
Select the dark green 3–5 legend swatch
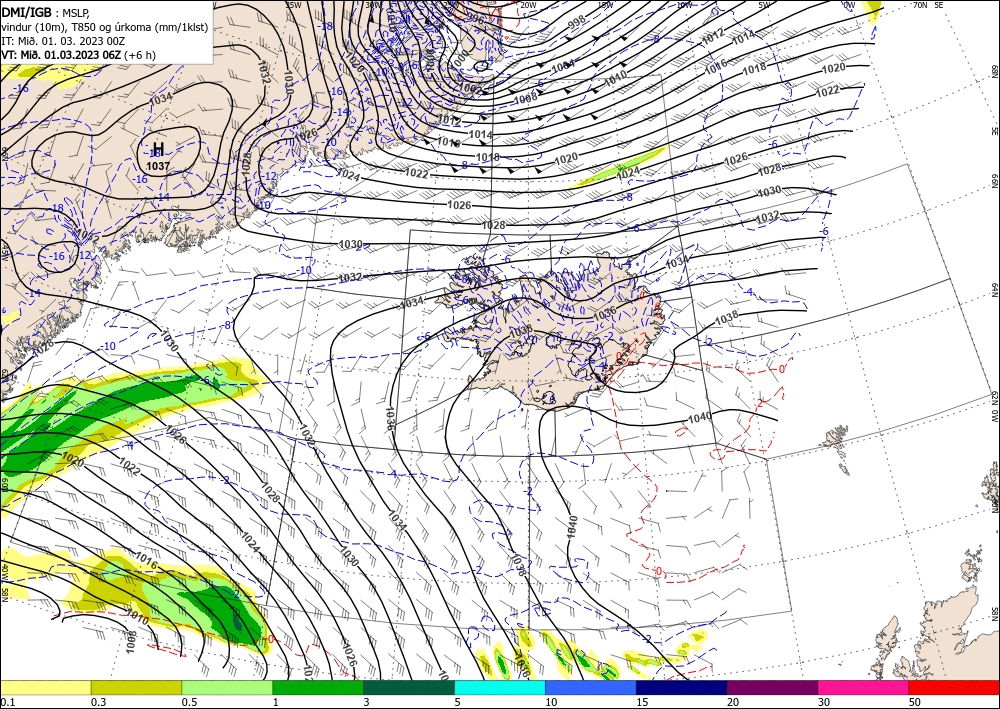click(409, 687)
